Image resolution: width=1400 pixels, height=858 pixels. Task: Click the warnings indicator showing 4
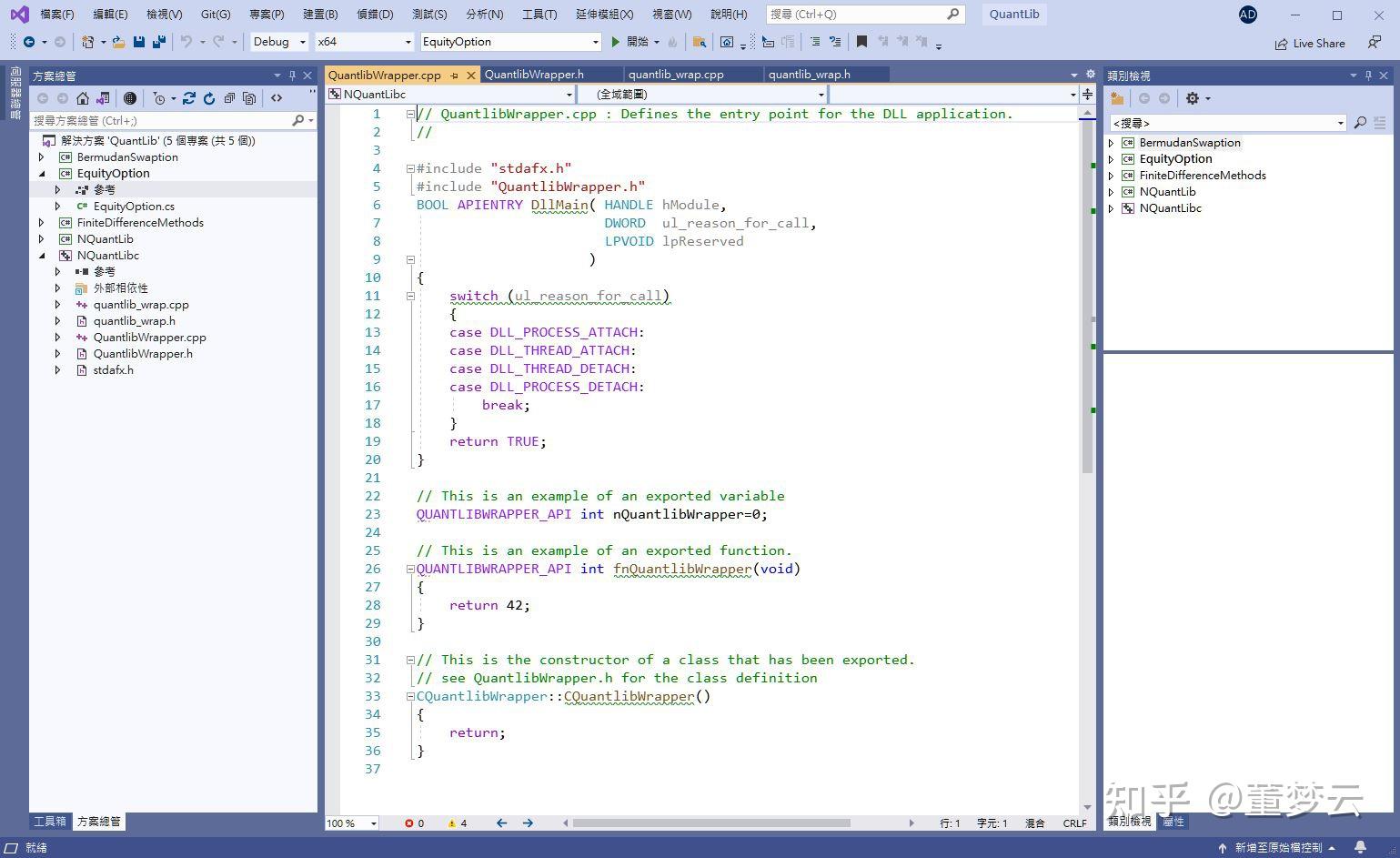click(x=457, y=823)
